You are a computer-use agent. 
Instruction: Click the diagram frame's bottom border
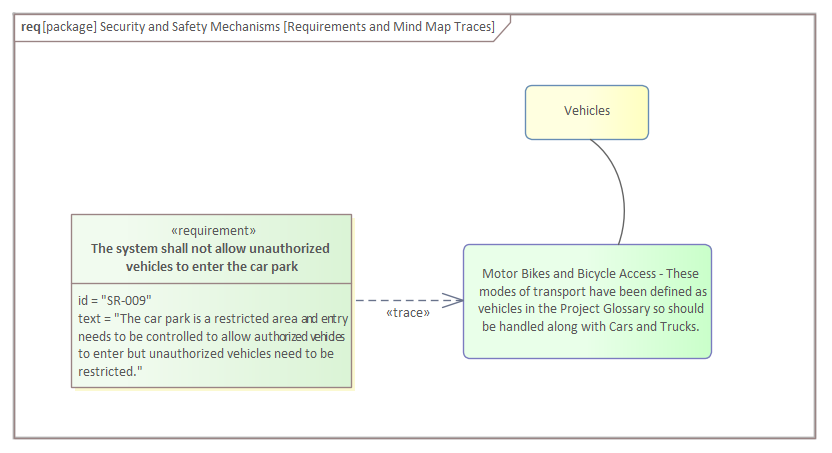pos(415,437)
